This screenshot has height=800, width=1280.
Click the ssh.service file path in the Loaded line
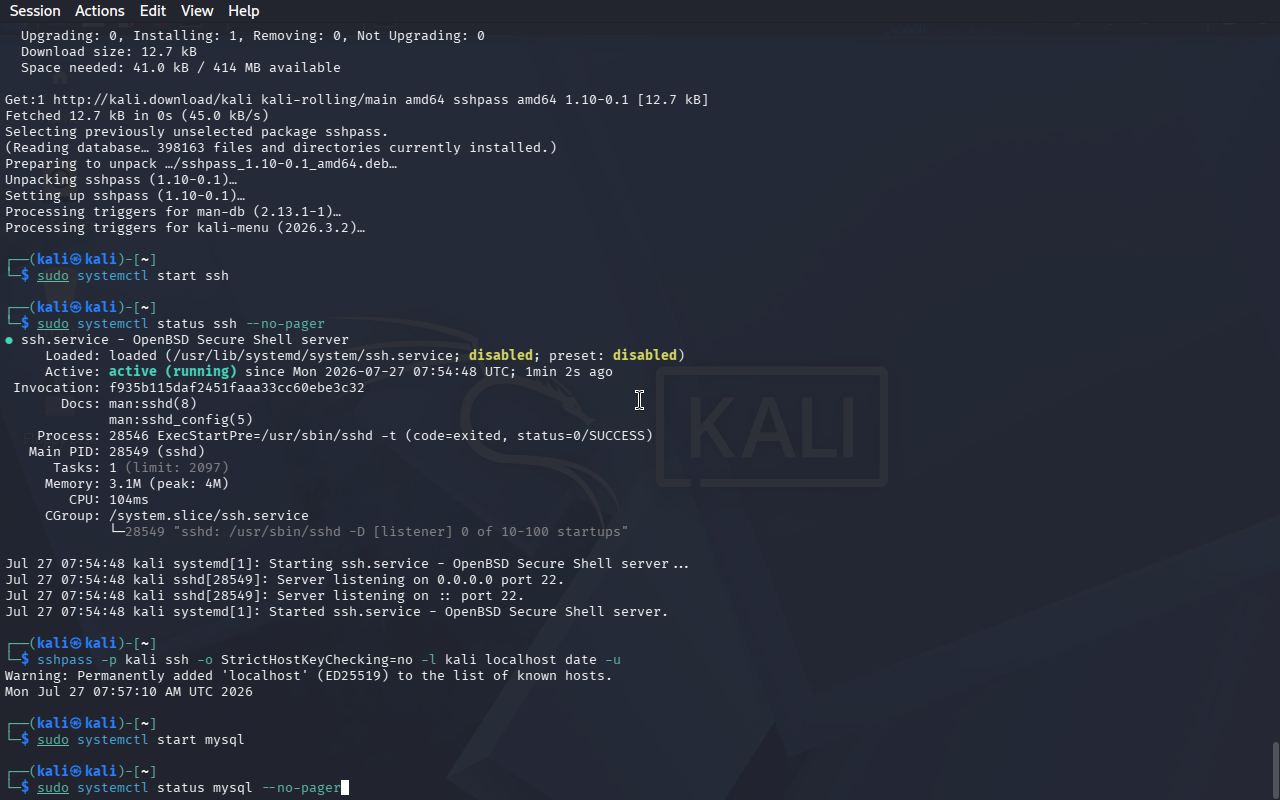(313, 356)
